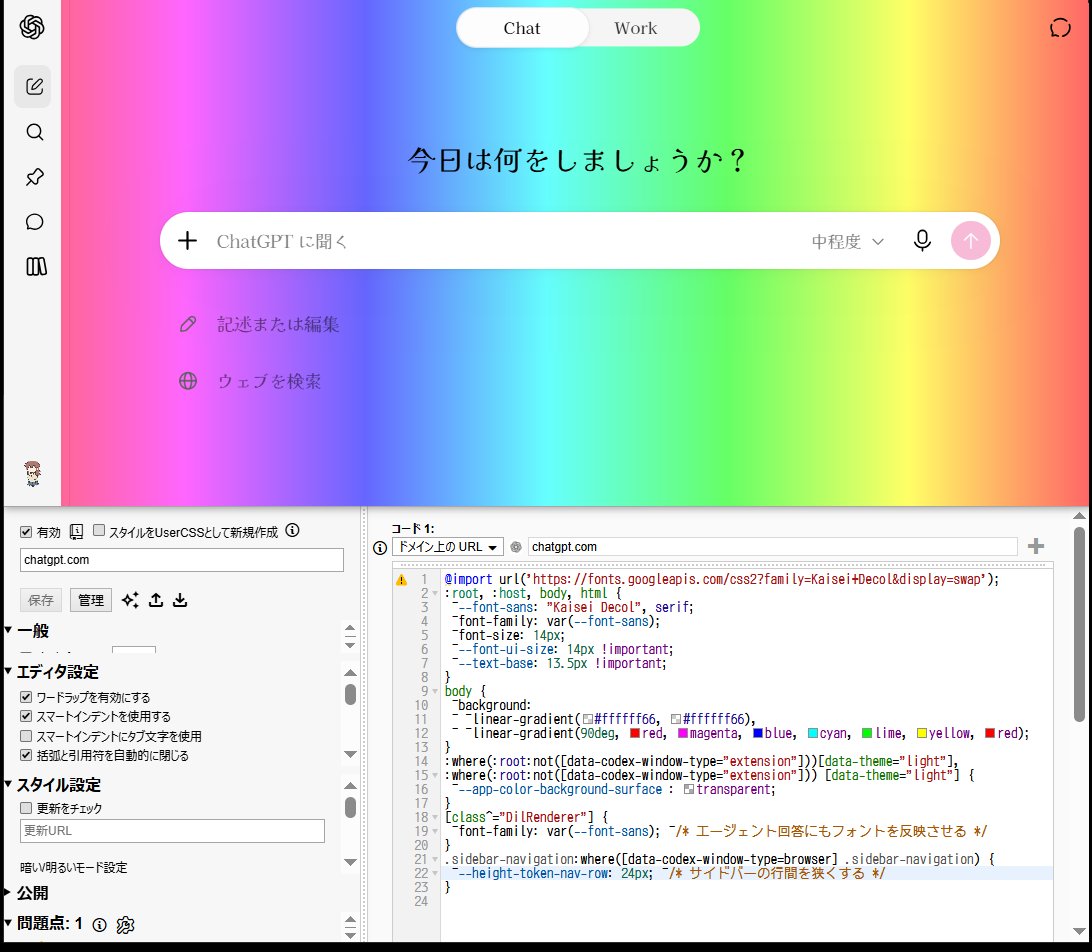
Task: Click the info icon beside スタイルをUserCSSとして新規作成
Action: [293, 531]
